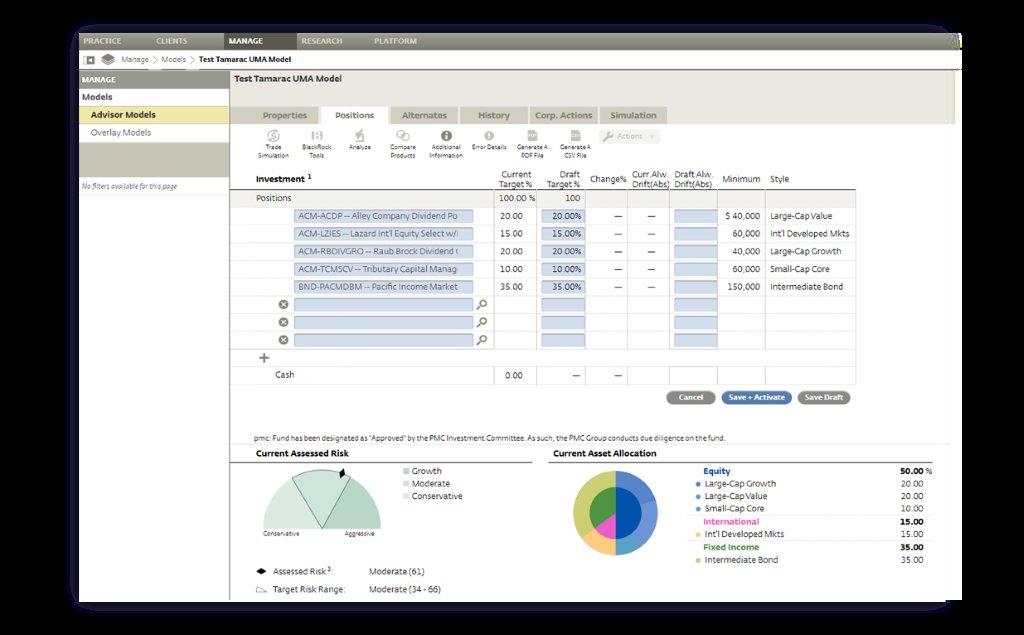The image size is (1024, 635).
Task: Remove the second empty position row
Action: (x=283, y=322)
